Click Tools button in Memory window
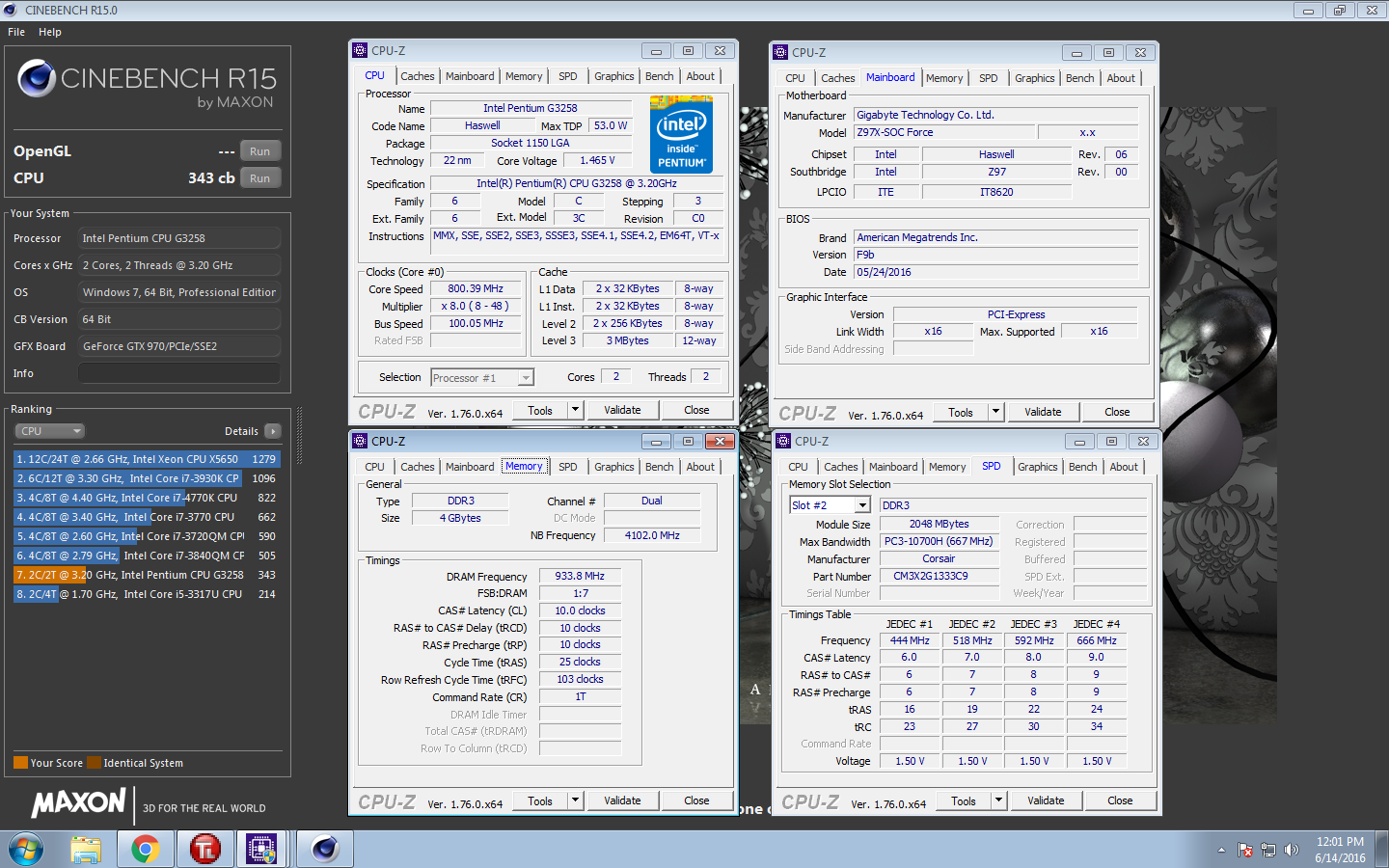Screen dimensions: 1389x868 coord(540,800)
